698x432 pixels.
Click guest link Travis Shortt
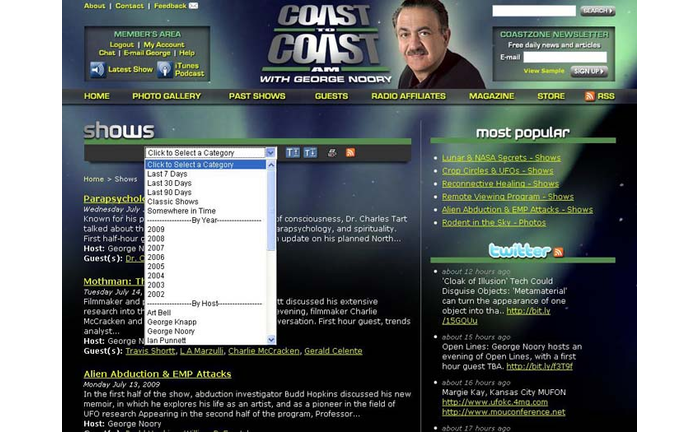pos(150,351)
